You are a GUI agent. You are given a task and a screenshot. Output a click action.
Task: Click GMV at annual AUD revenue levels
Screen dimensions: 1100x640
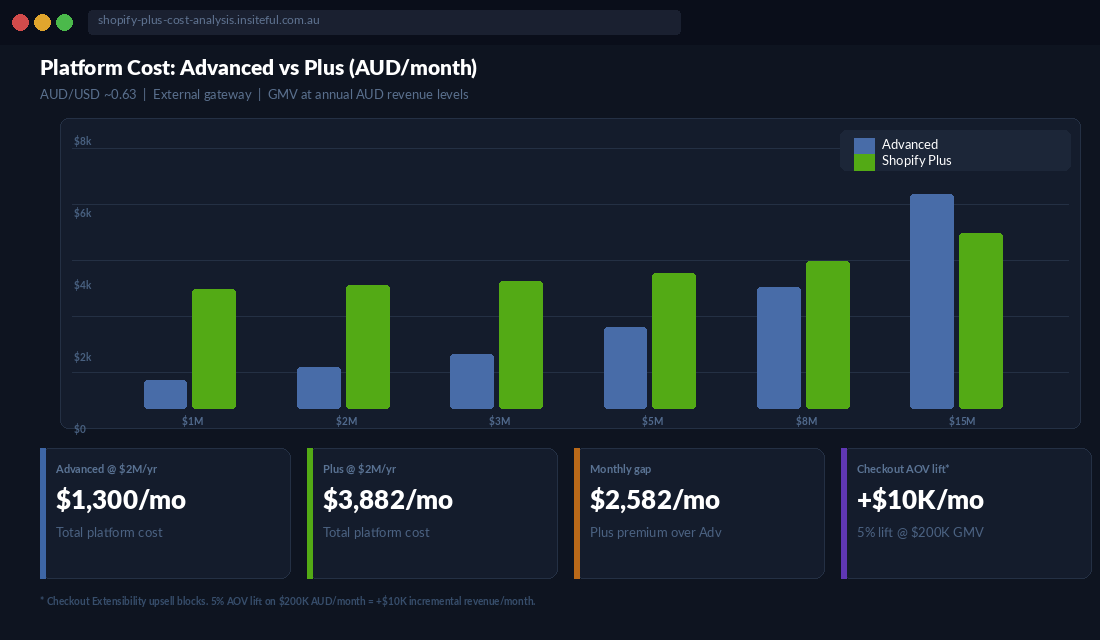[x=368, y=94]
